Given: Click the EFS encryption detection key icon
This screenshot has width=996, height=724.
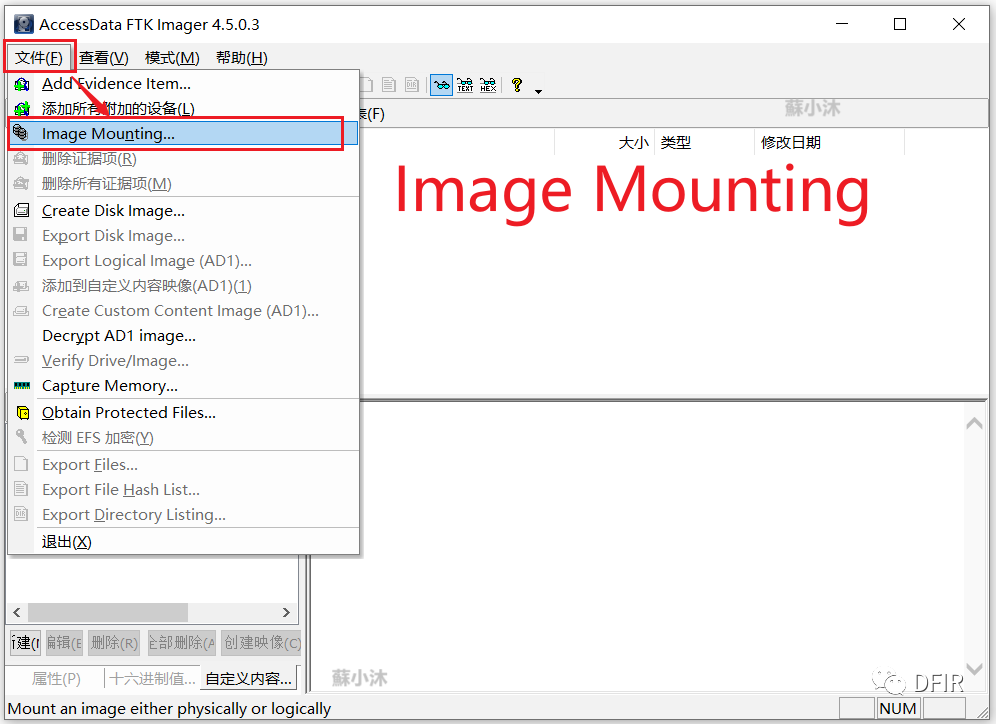Looking at the screenshot, I should click(21, 436).
